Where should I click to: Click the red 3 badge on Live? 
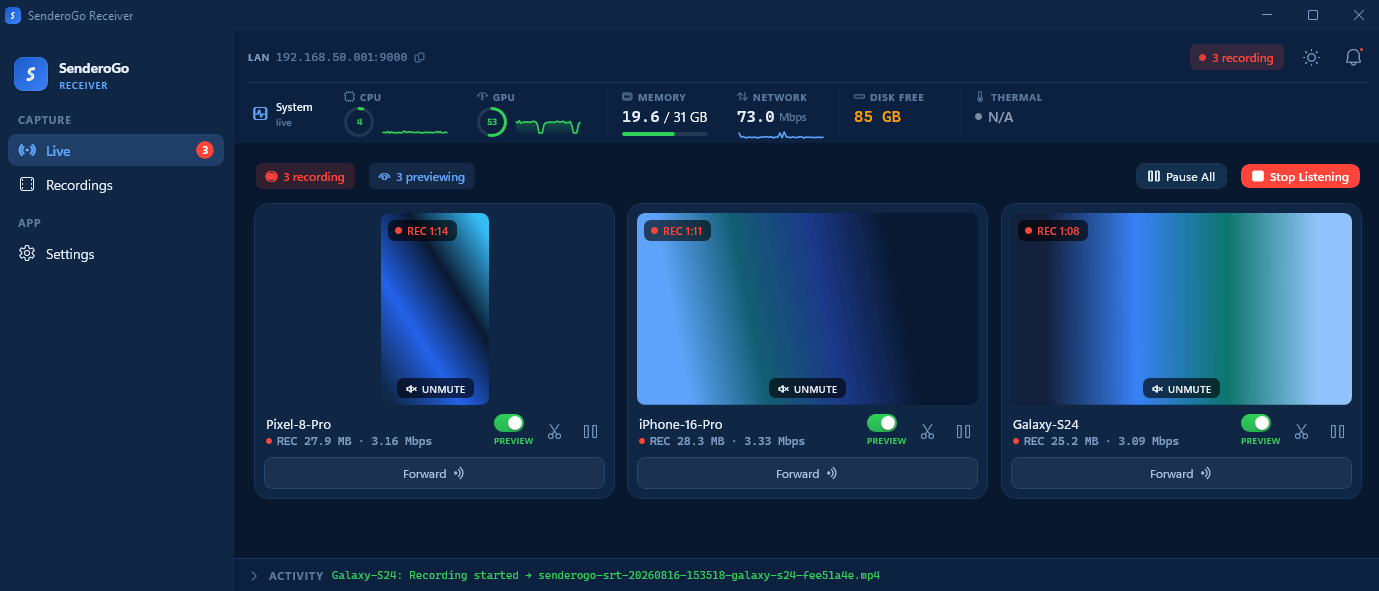205,150
